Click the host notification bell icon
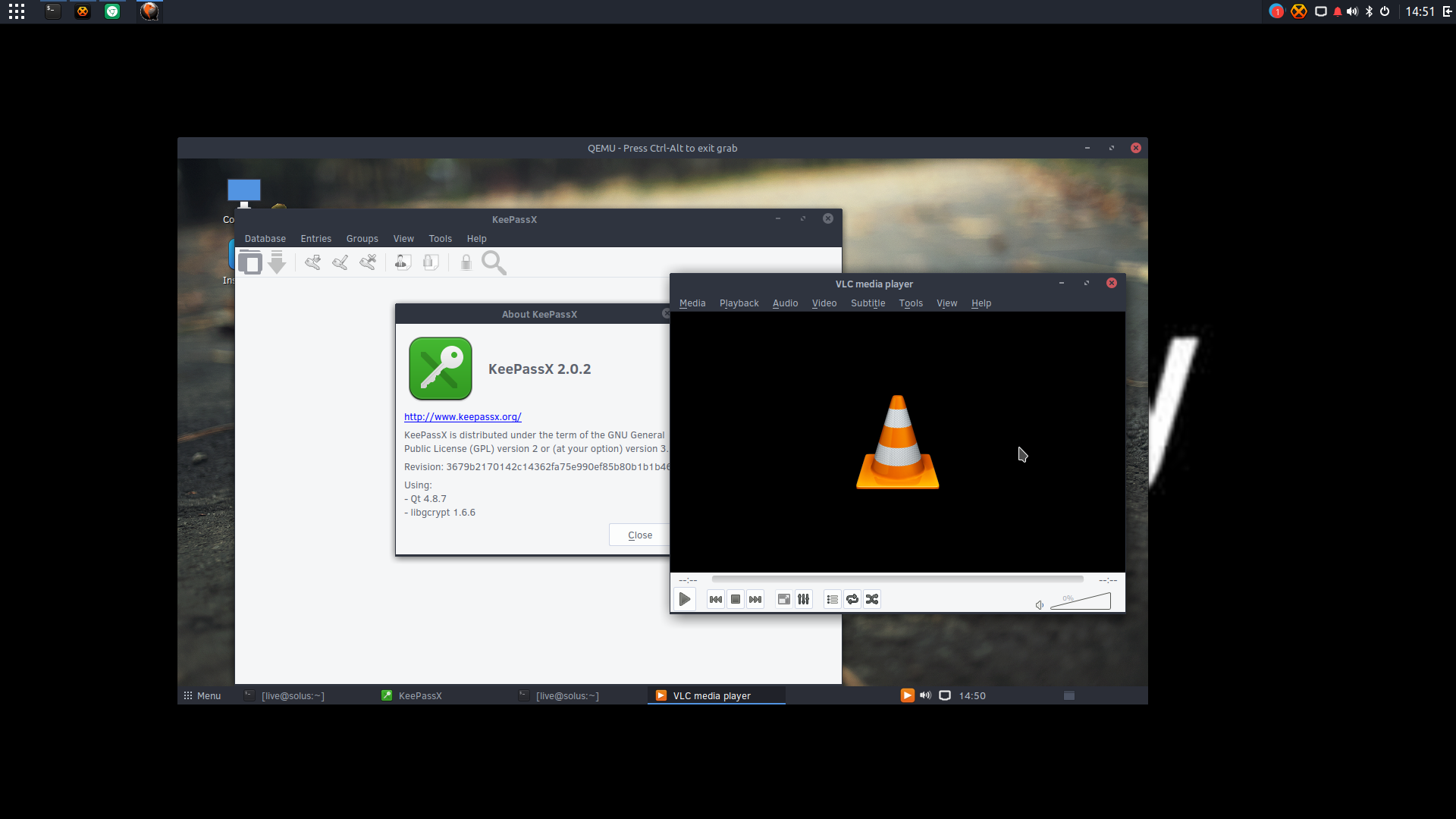 click(x=1337, y=11)
